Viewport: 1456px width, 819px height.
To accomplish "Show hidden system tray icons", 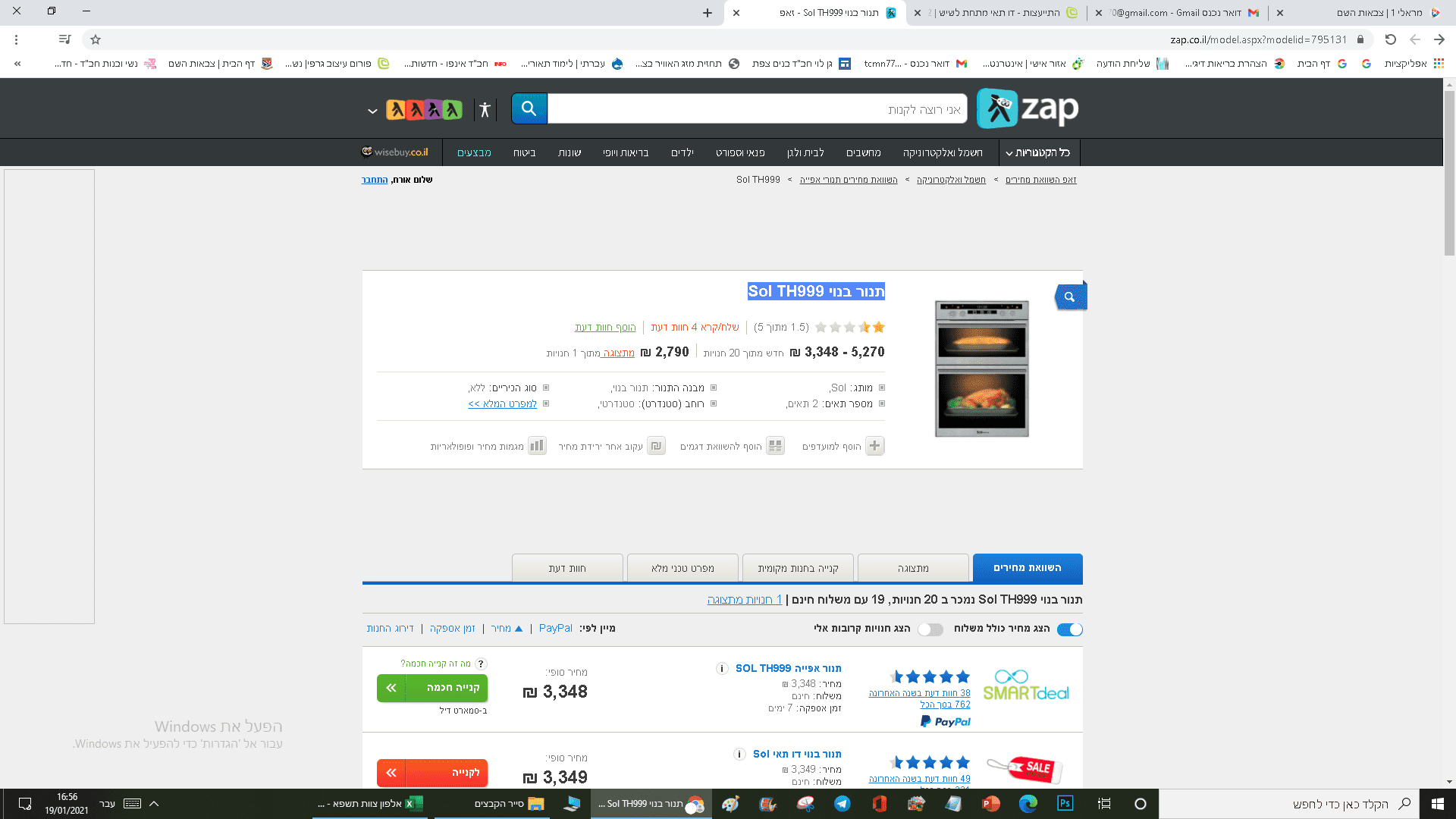I will (154, 804).
